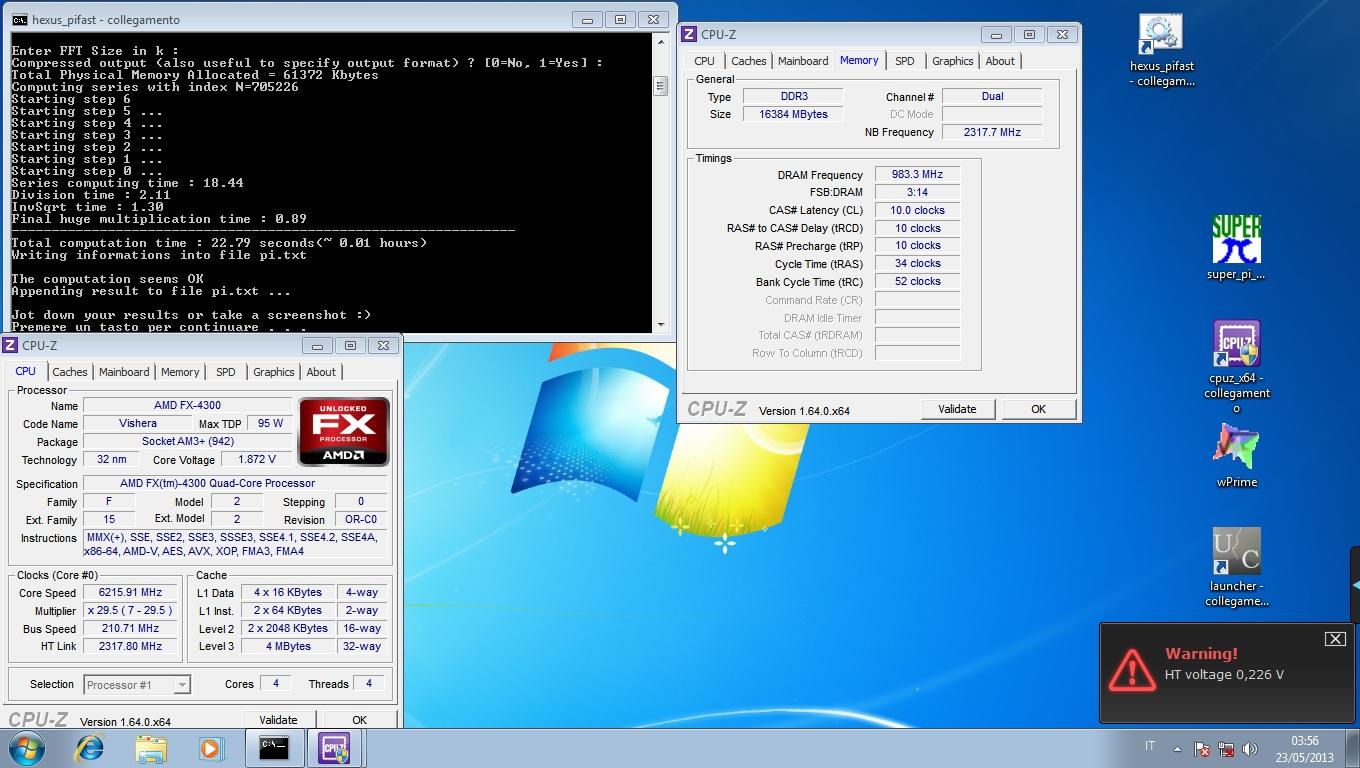Click Multiplier value x 29.5

pos(130,611)
